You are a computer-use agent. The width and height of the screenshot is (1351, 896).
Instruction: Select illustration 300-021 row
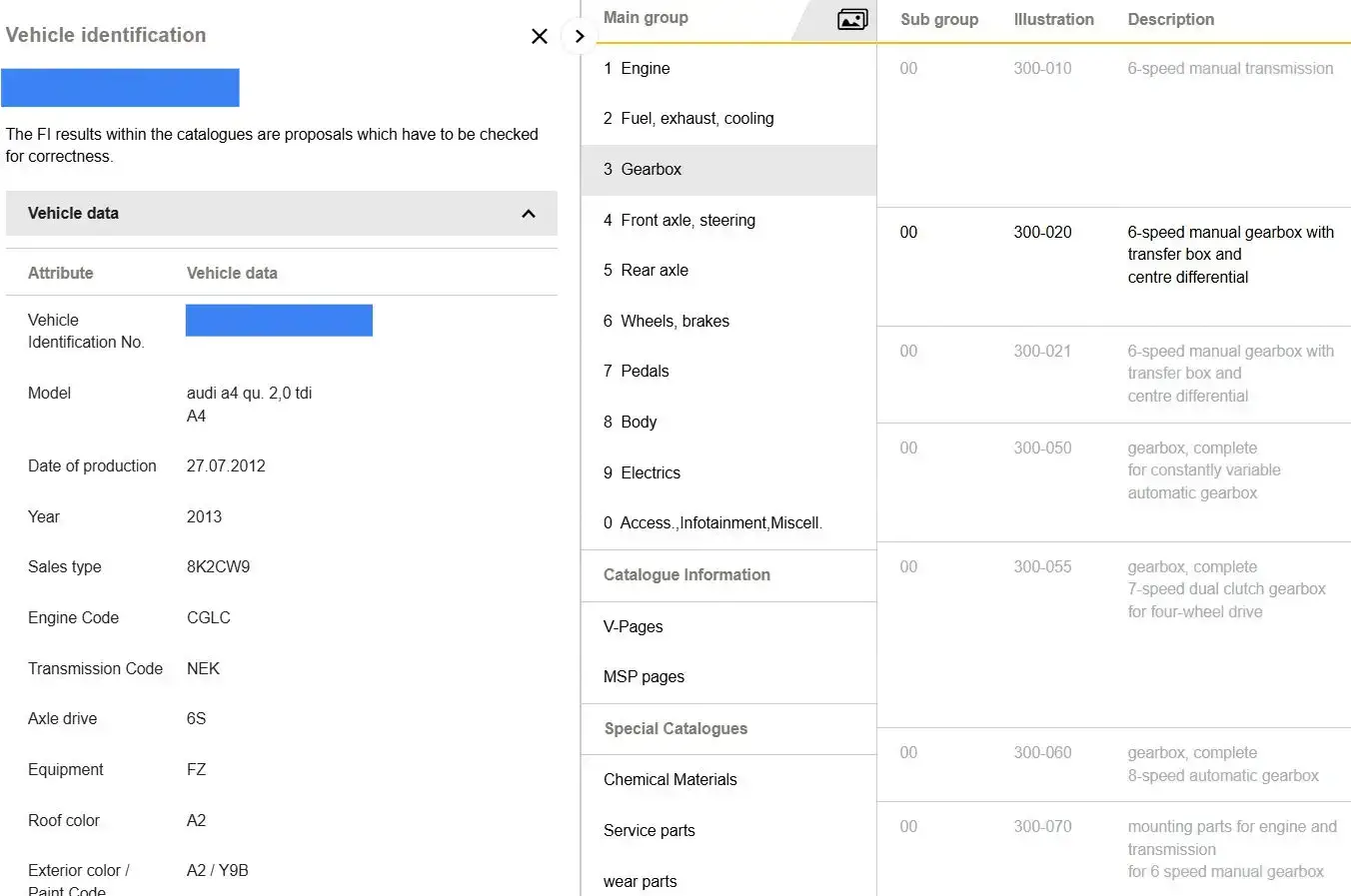pos(1114,375)
